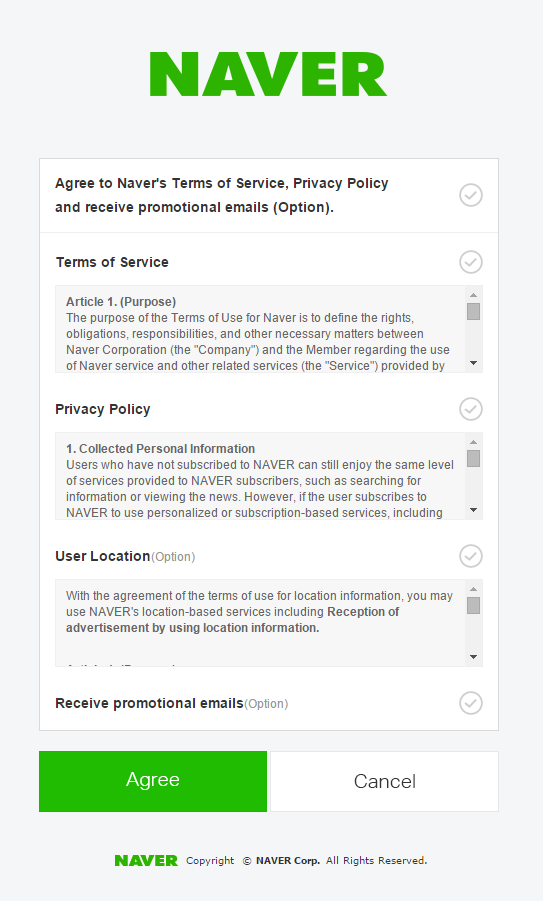Tick the Privacy Policy checkmark
The height and width of the screenshot is (901, 543).
point(471,409)
